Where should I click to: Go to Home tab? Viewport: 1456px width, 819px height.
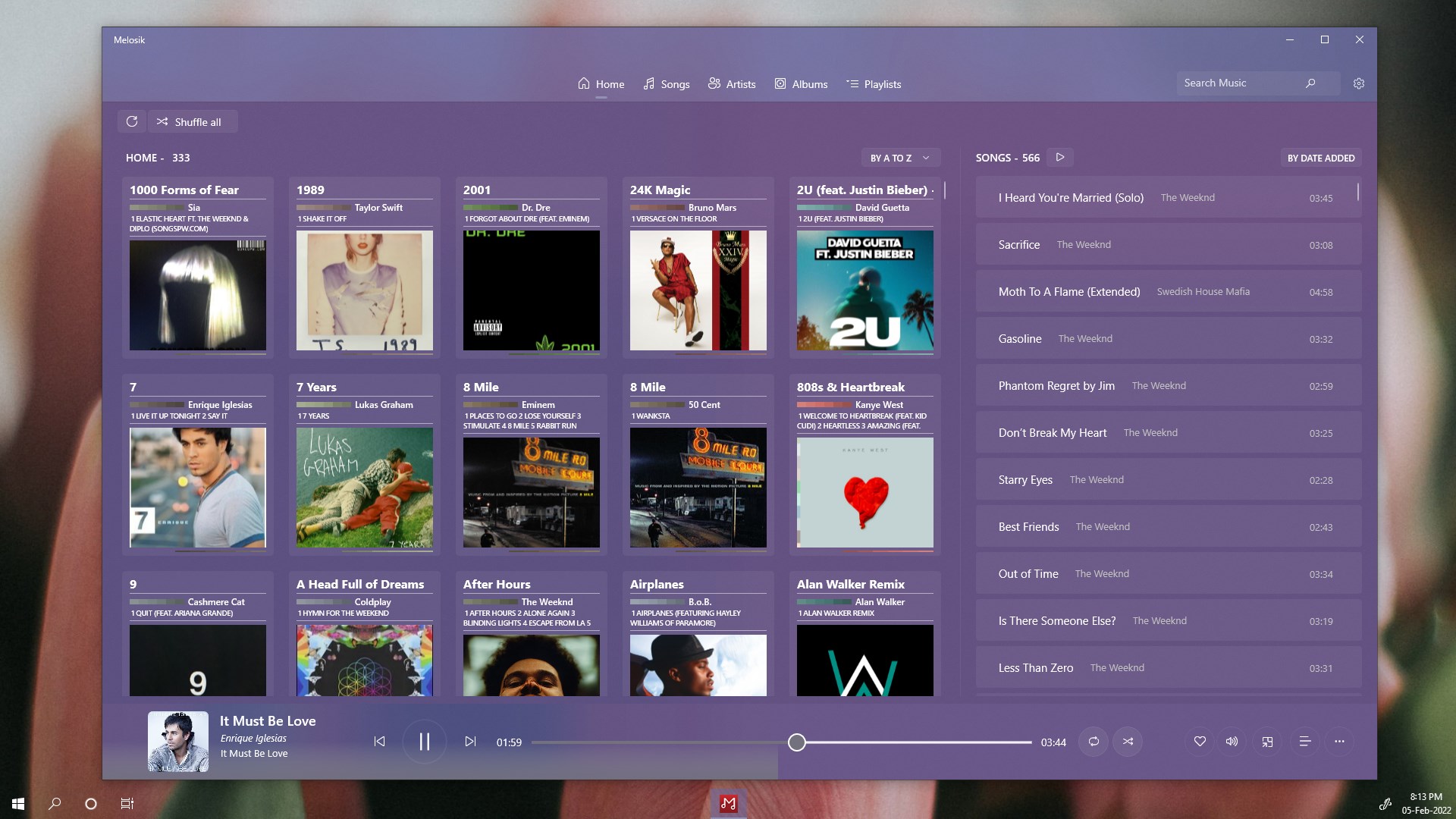[601, 84]
